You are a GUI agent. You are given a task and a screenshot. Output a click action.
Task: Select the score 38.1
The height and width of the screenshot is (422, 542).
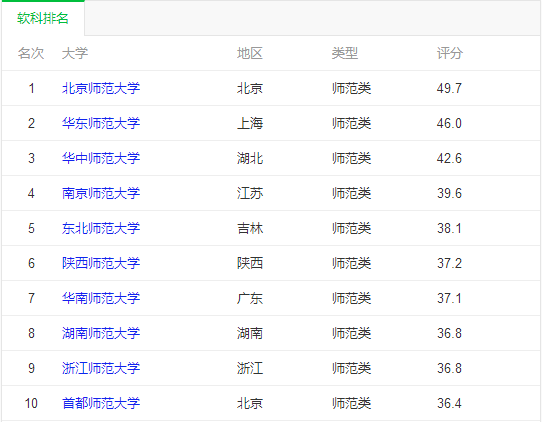(x=449, y=228)
